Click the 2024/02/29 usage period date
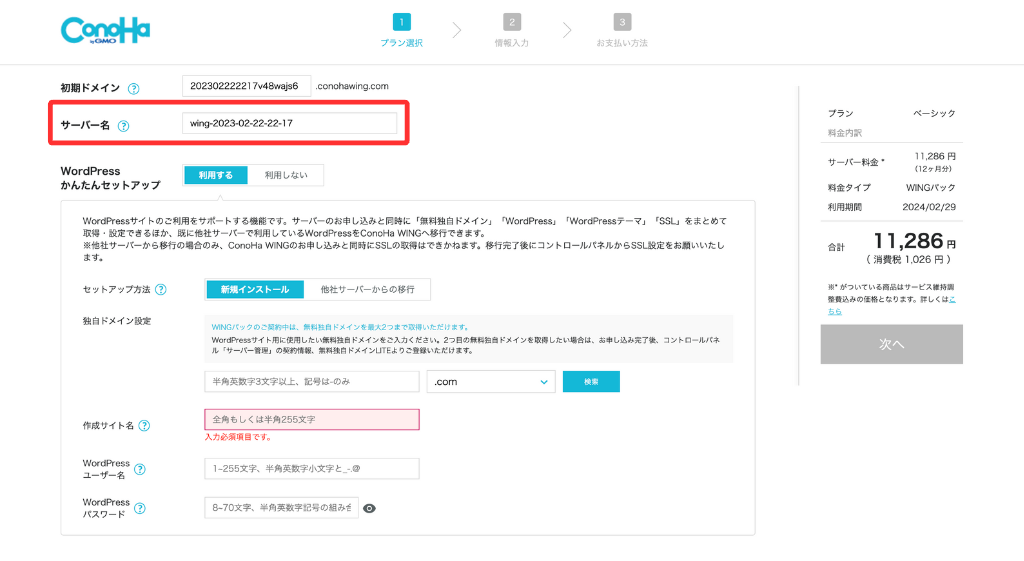Viewport: 1024px width, 561px height. (929, 207)
